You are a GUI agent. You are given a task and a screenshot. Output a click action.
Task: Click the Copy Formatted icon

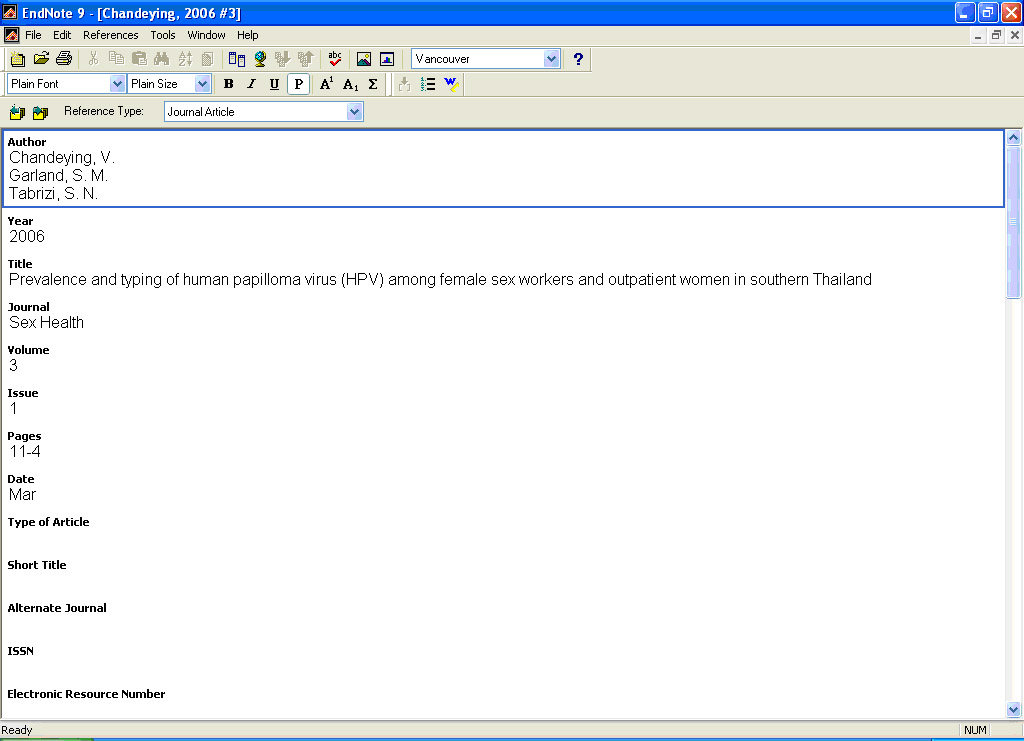[x=208, y=59]
